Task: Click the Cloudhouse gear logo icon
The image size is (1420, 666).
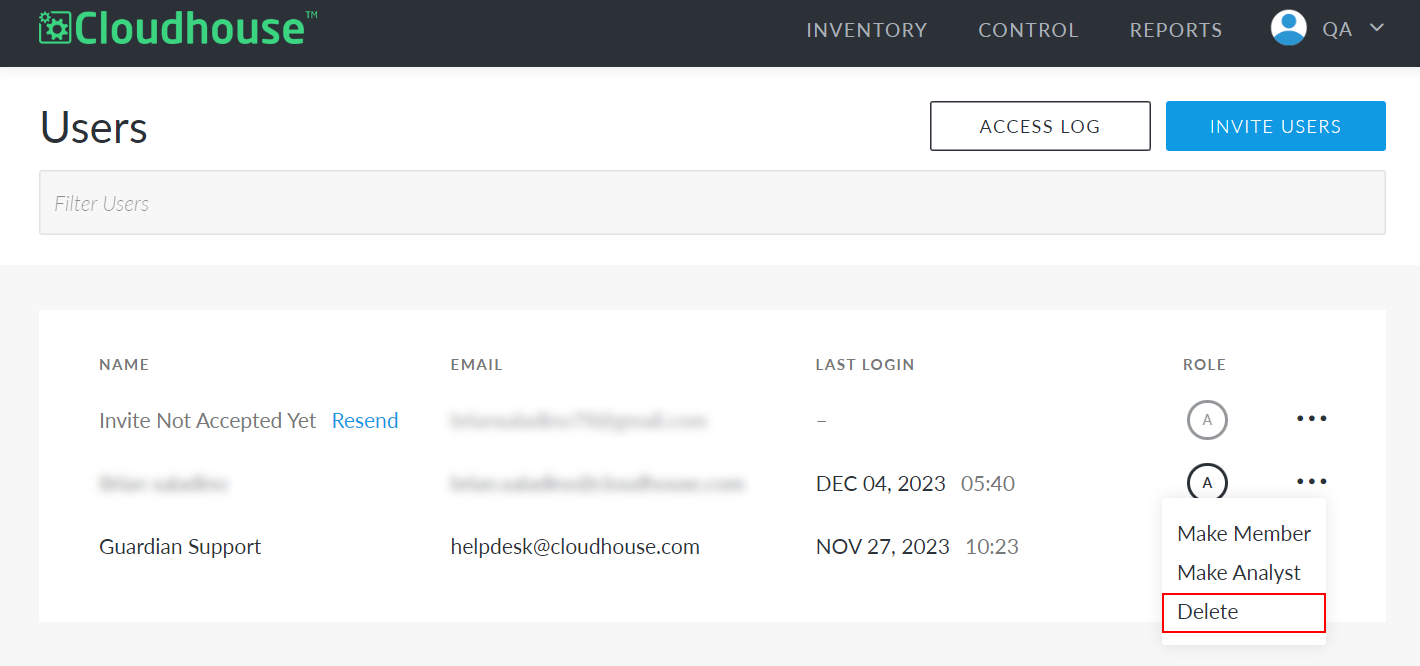Action: coord(55,29)
